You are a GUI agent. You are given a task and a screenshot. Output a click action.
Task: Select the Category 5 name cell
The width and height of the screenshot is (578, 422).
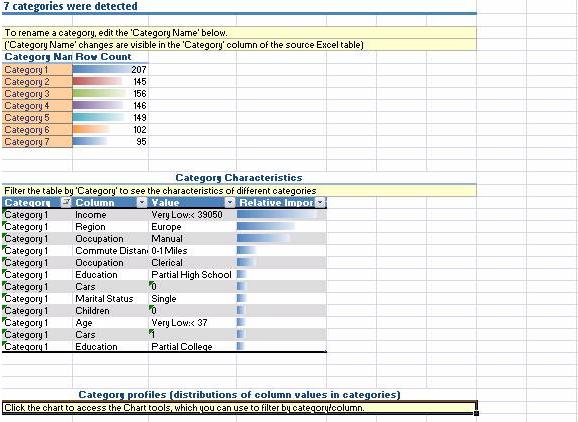point(37,118)
